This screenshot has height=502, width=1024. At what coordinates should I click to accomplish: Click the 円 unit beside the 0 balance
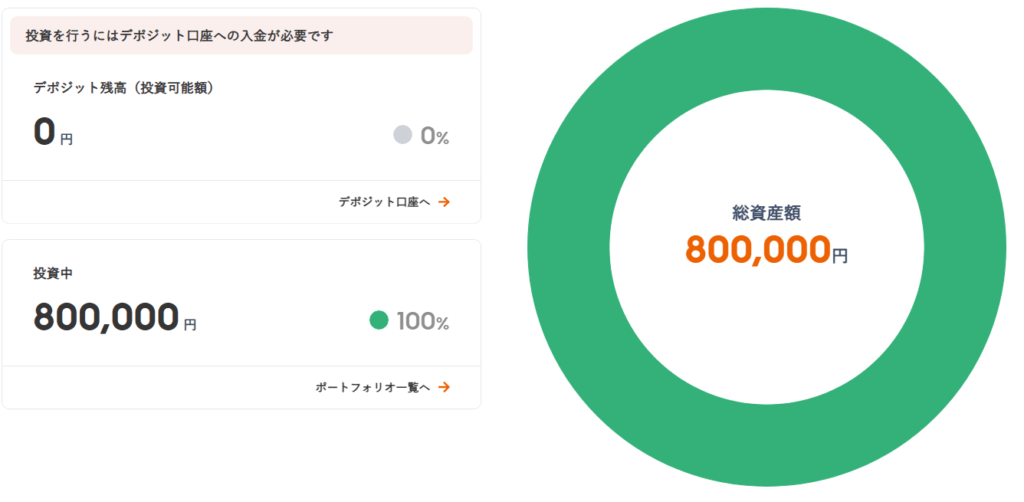tap(67, 140)
